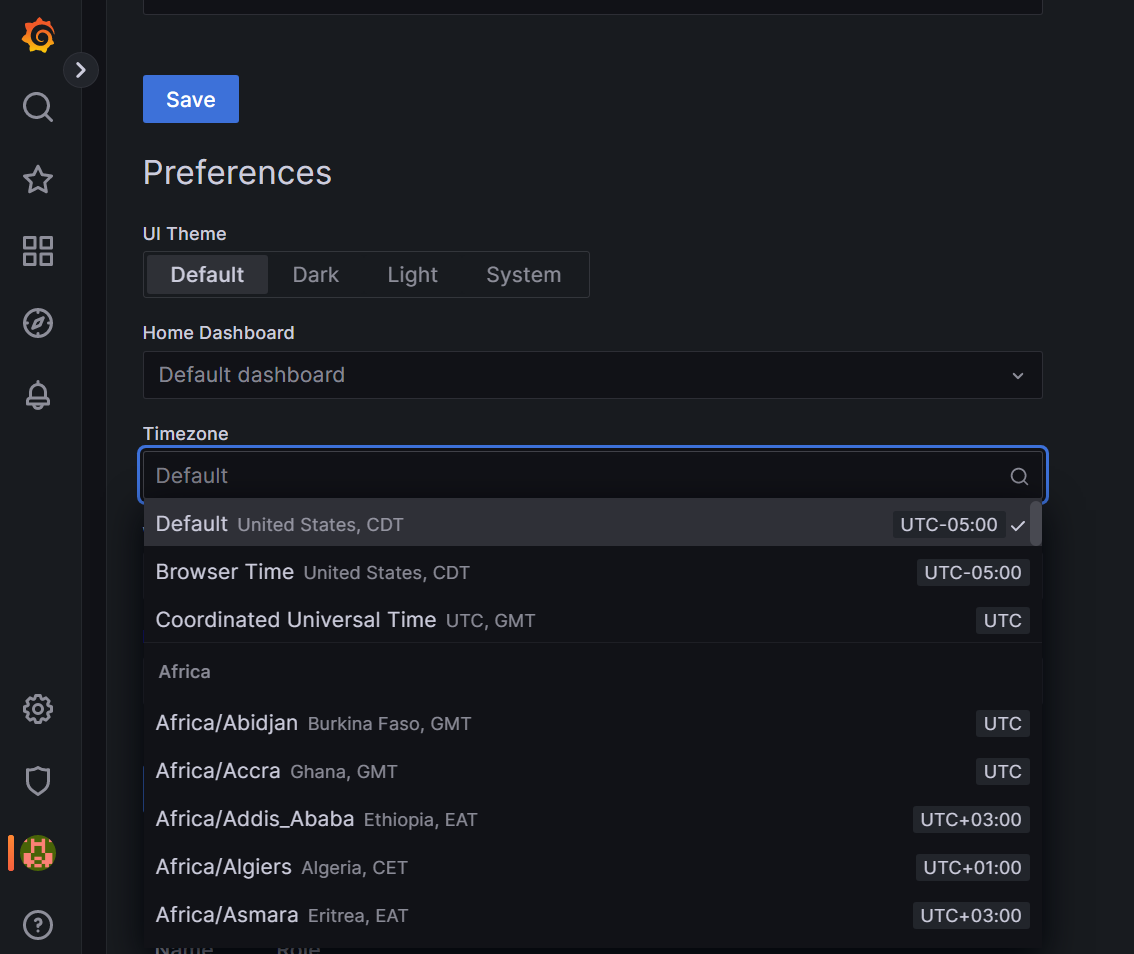This screenshot has width=1134, height=954.
Task: Click the Grafana logo
Action: pyautogui.click(x=37, y=35)
